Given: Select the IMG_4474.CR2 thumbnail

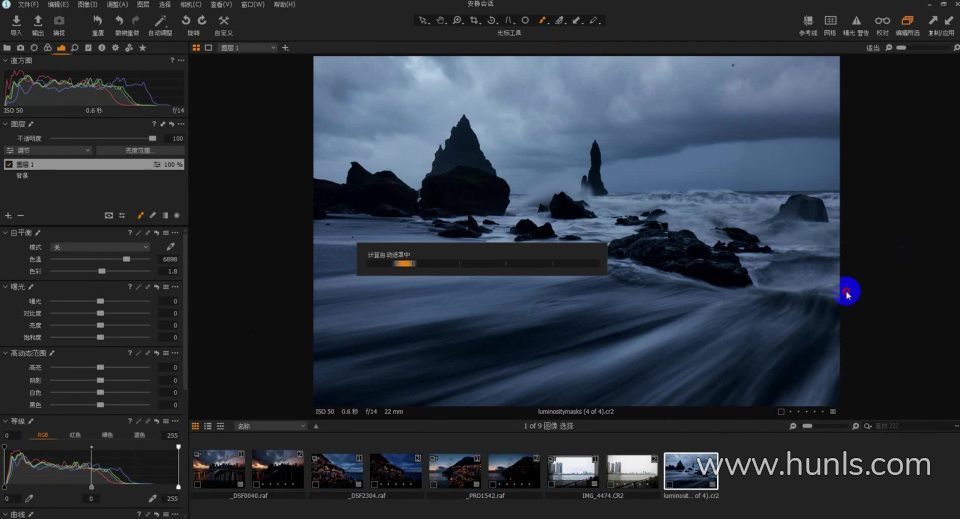Looking at the screenshot, I should (573, 472).
